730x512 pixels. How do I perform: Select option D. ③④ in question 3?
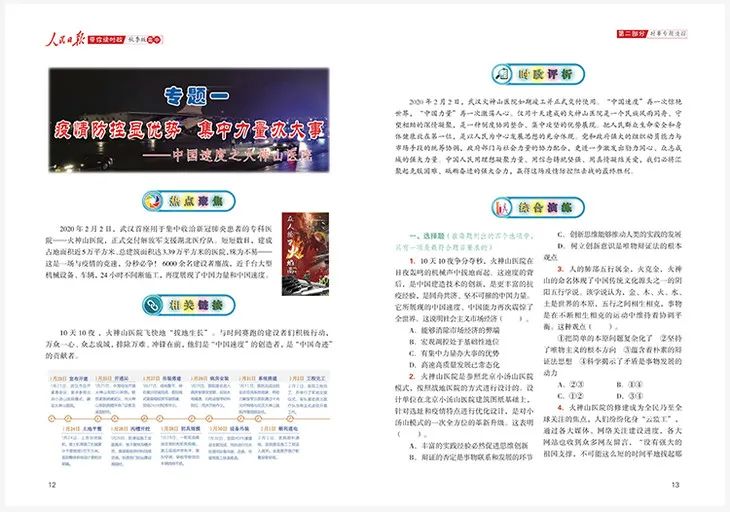click(630, 396)
